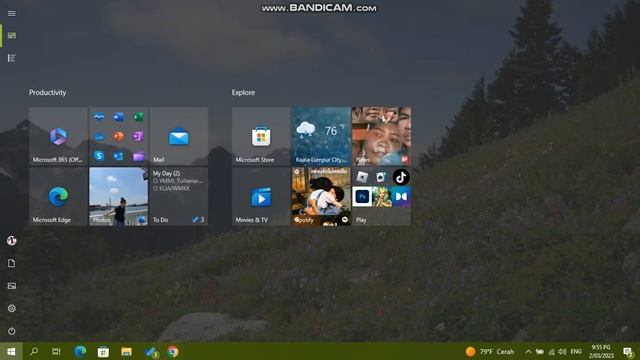Select the Explore group header
Screen dimensions: 640x360
(x=243, y=93)
